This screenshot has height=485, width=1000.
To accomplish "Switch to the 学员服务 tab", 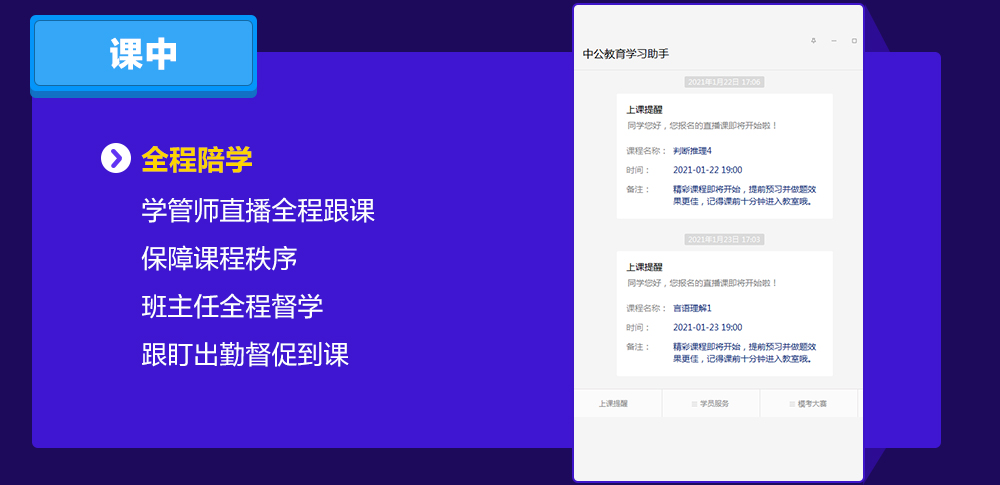I will (x=715, y=404).
